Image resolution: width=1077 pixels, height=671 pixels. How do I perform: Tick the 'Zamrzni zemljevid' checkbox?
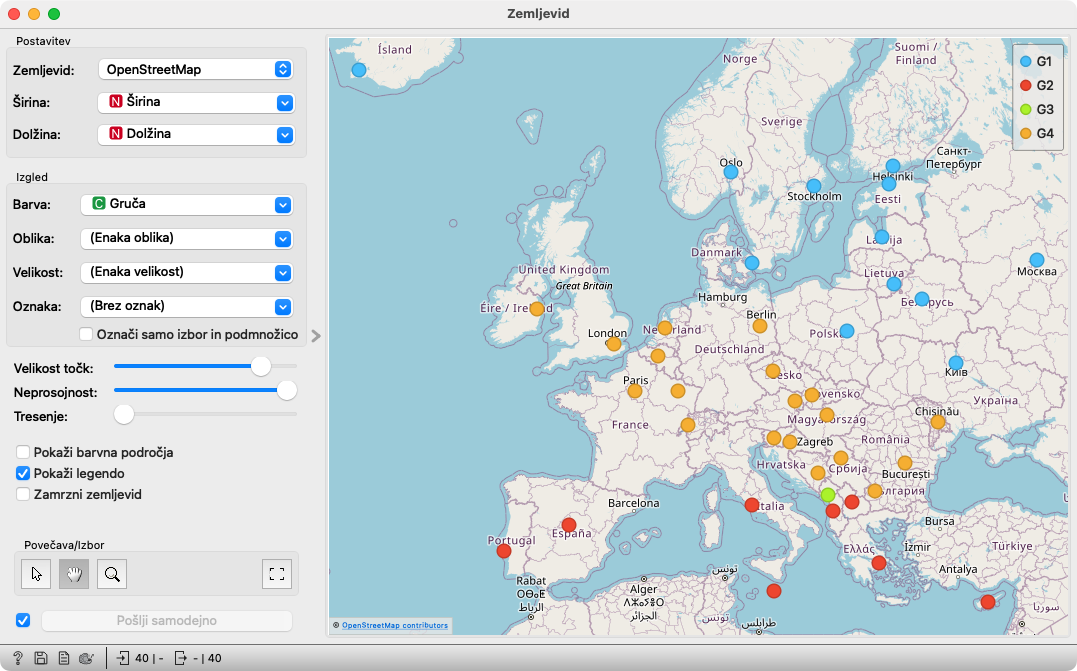[x=24, y=494]
